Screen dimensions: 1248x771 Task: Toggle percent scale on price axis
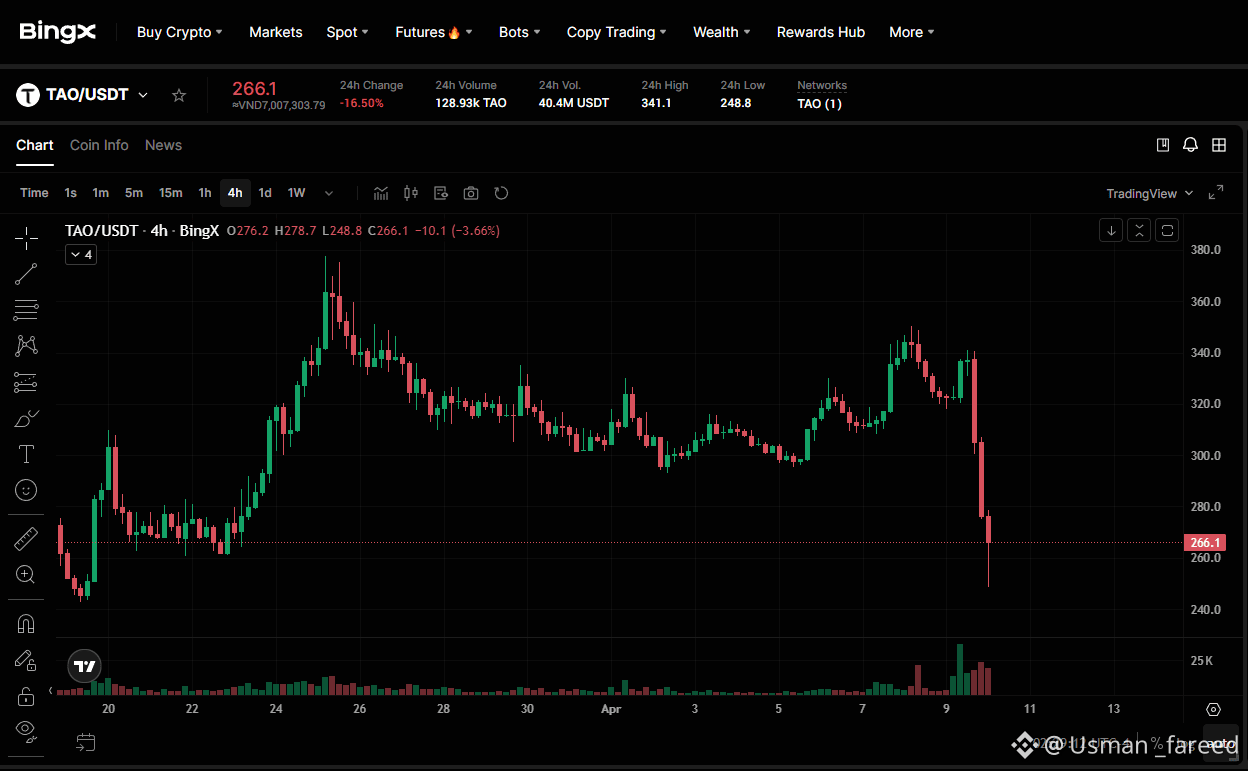[1156, 743]
